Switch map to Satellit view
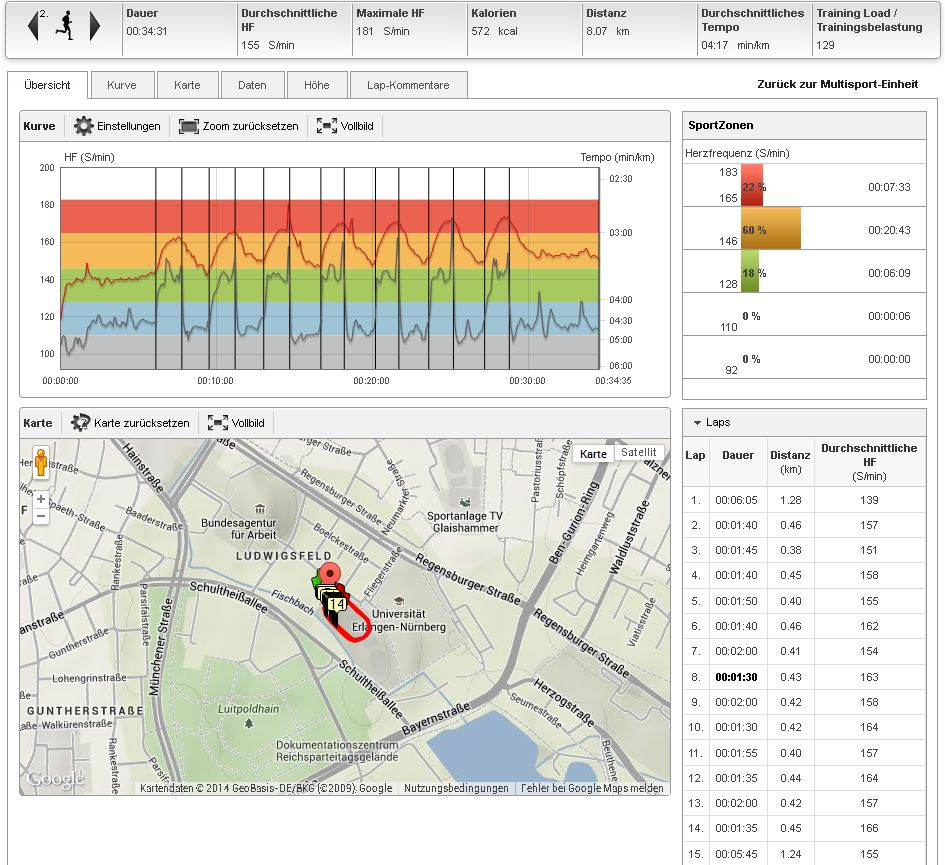This screenshot has height=865, width=945. tap(638, 453)
